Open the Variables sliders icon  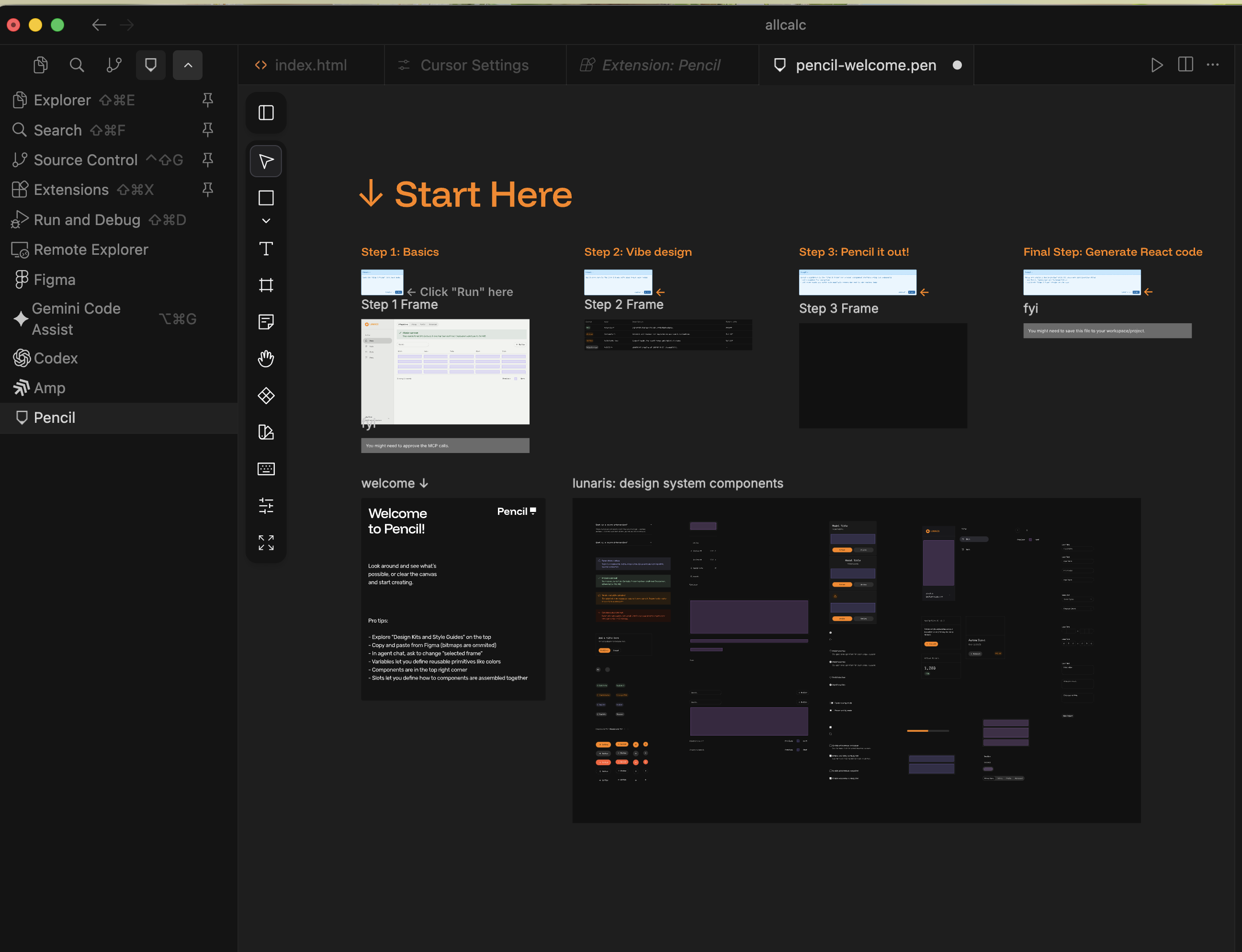(x=266, y=506)
